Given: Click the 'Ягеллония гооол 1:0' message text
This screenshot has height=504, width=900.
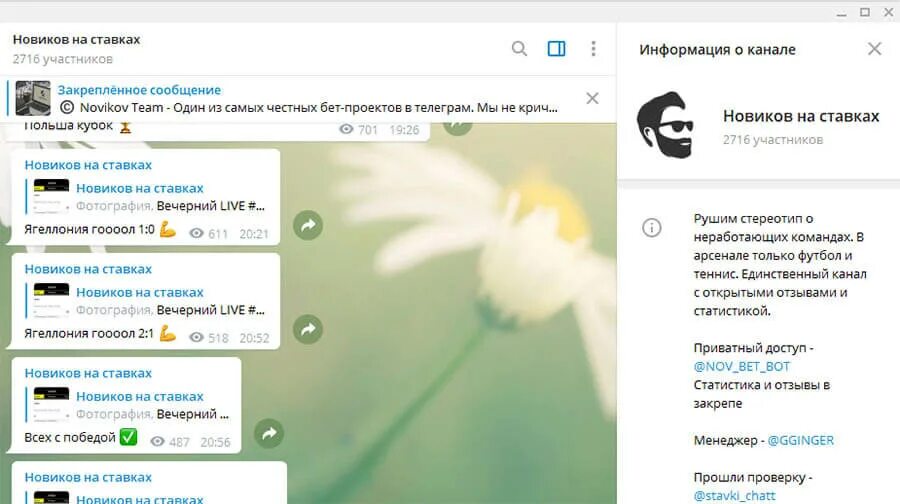Looking at the screenshot, I should [89, 230].
